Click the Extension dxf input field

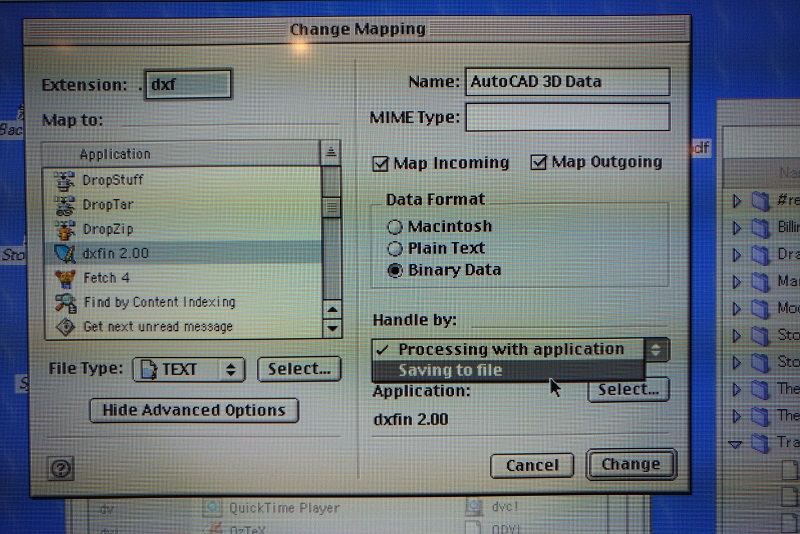point(188,84)
